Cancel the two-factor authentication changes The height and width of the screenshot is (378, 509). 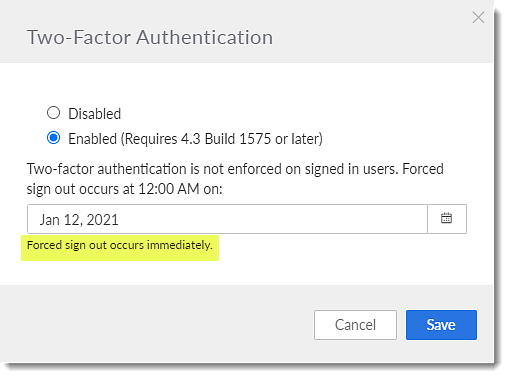(355, 325)
